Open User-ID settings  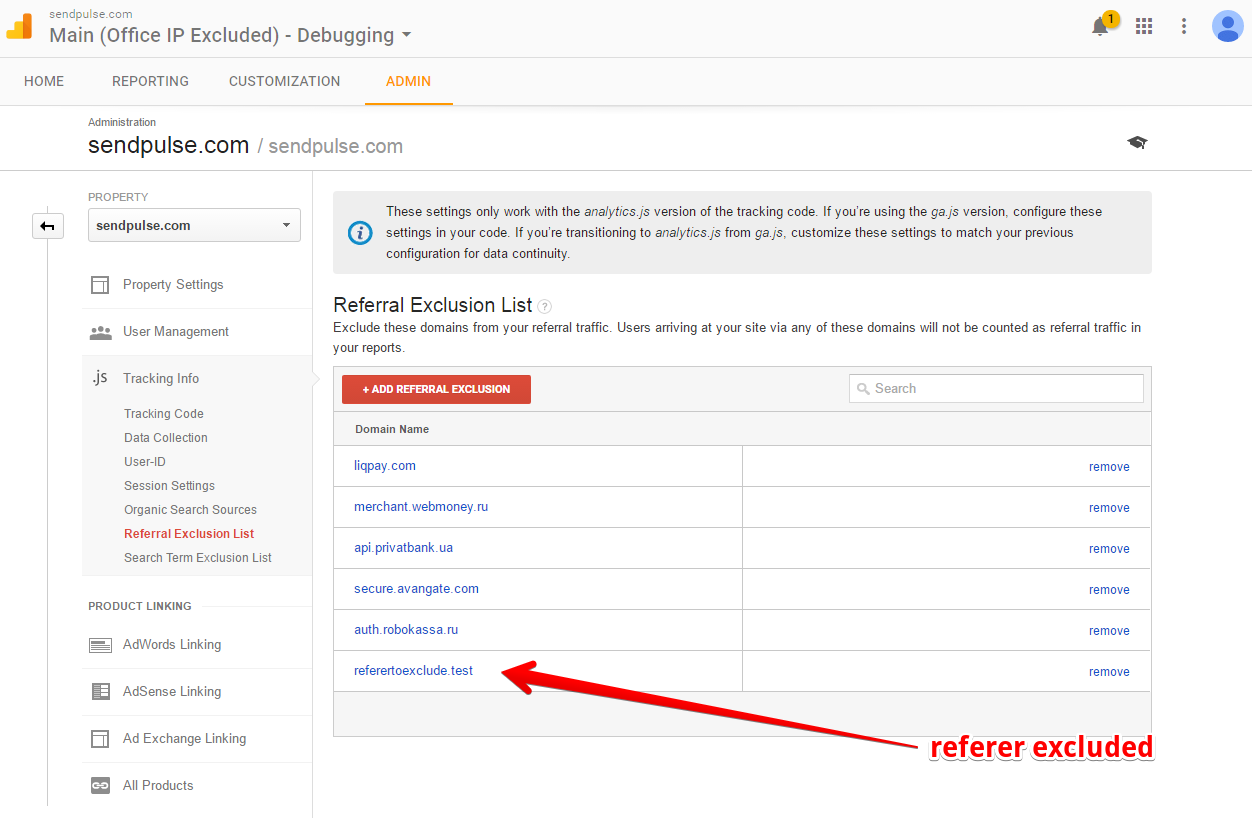[x=145, y=462]
